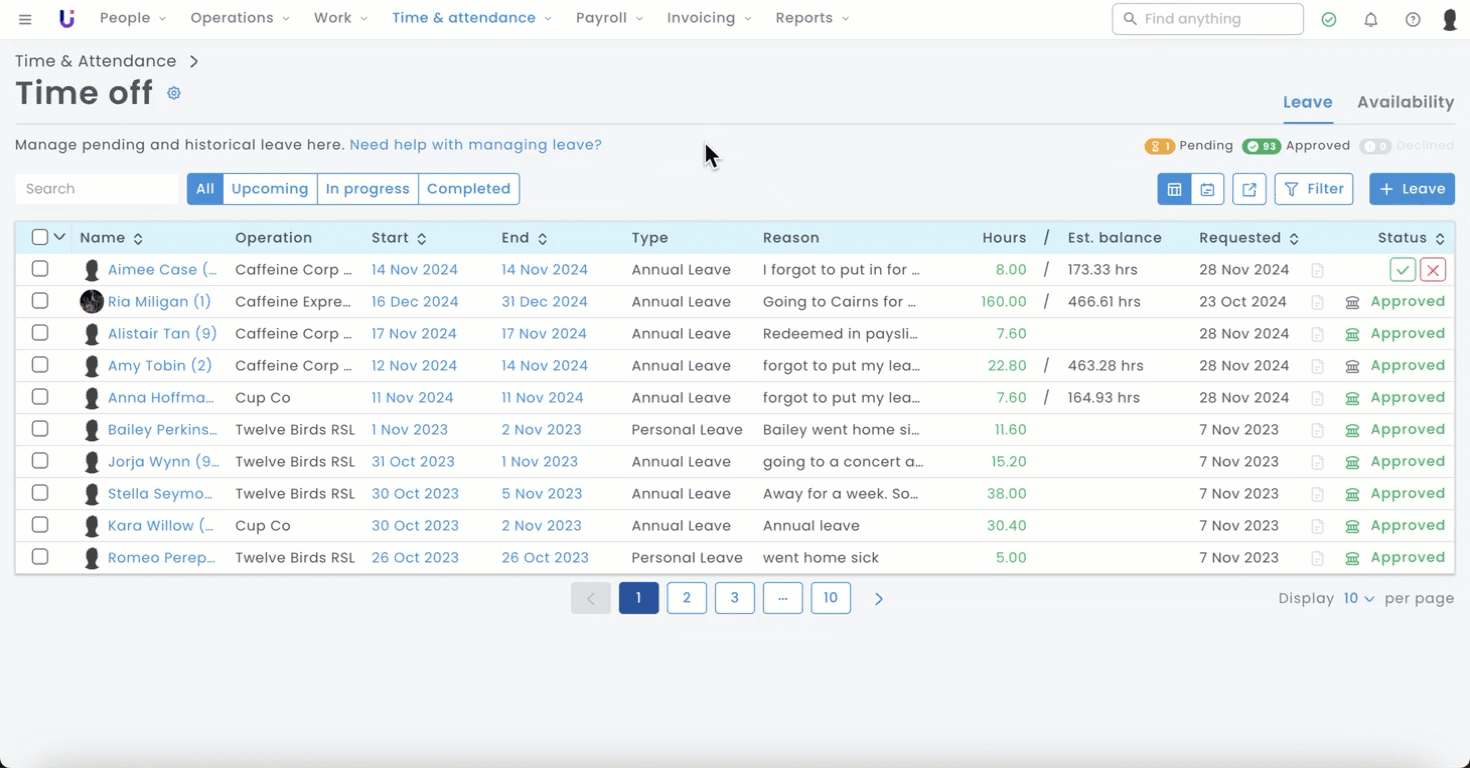Switch to calendar view icon
This screenshot has width=1470, height=768.
tap(1207, 189)
